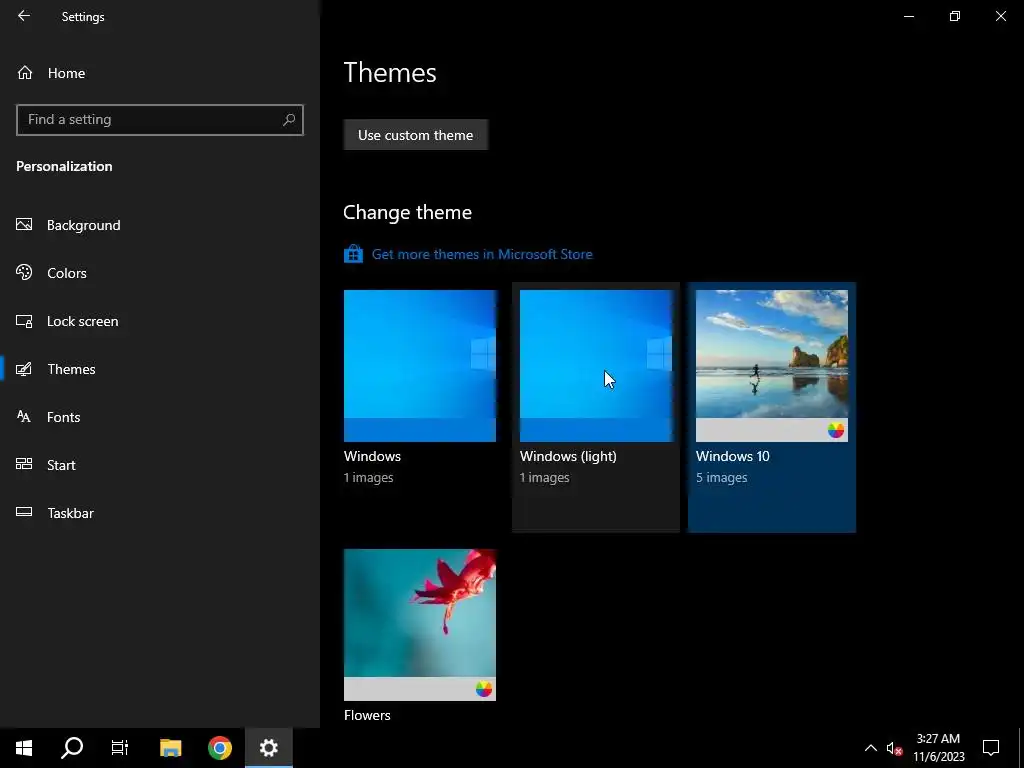Click the muted volume tray icon
The image size is (1024, 768).
894,748
